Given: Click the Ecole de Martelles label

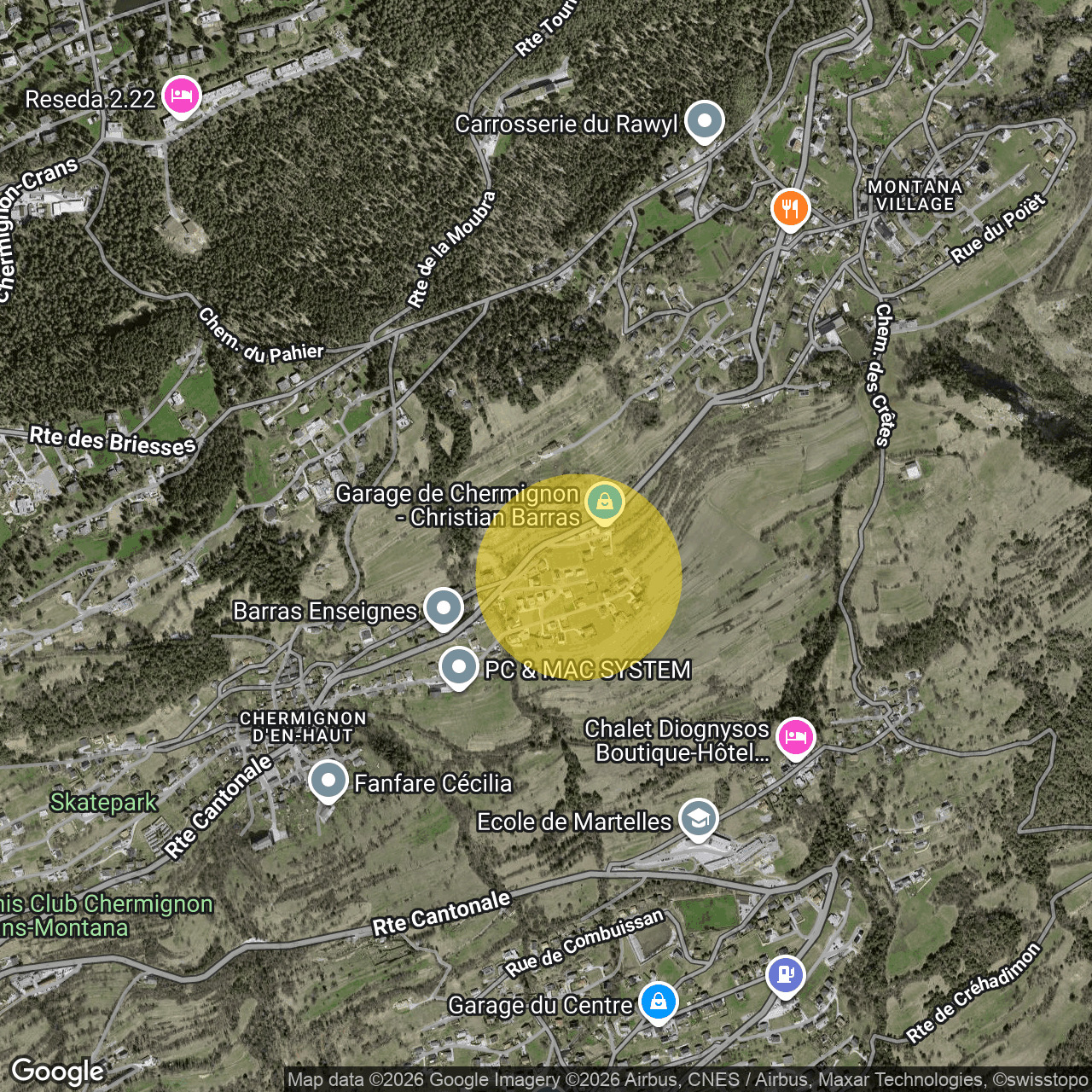Looking at the screenshot, I should [x=574, y=822].
